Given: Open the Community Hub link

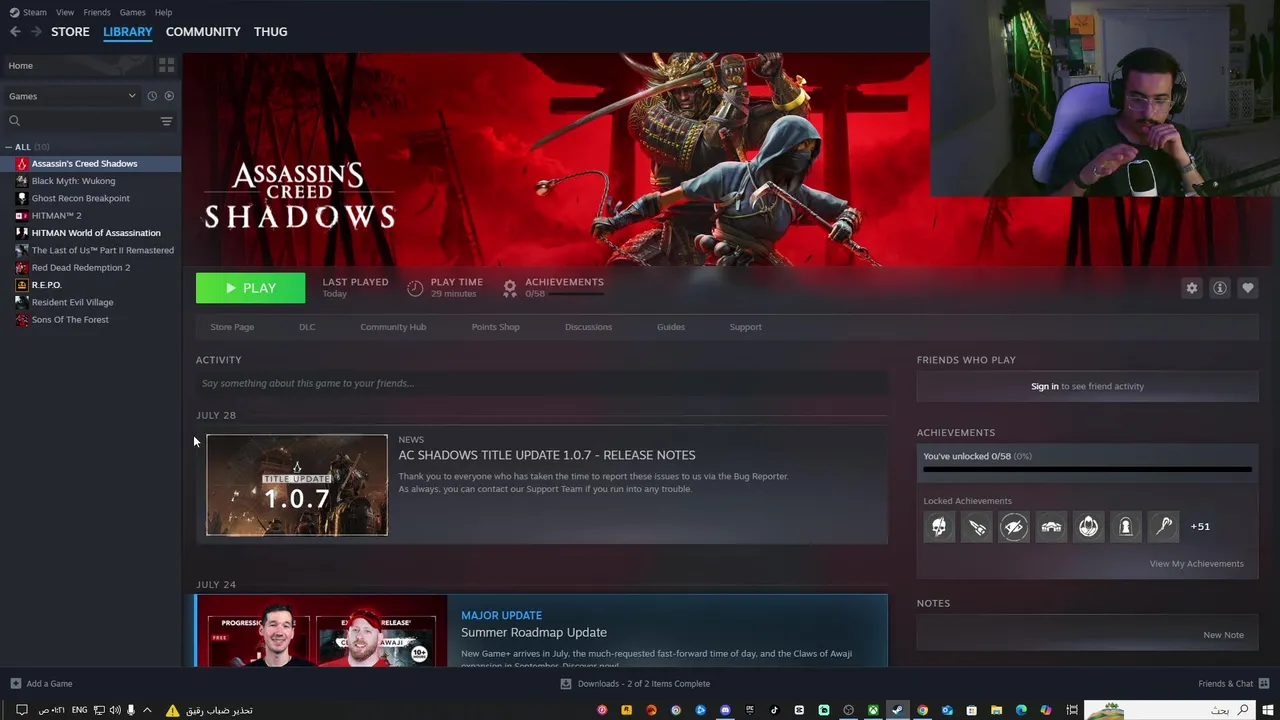Looking at the screenshot, I should click(x=393, y=327).
